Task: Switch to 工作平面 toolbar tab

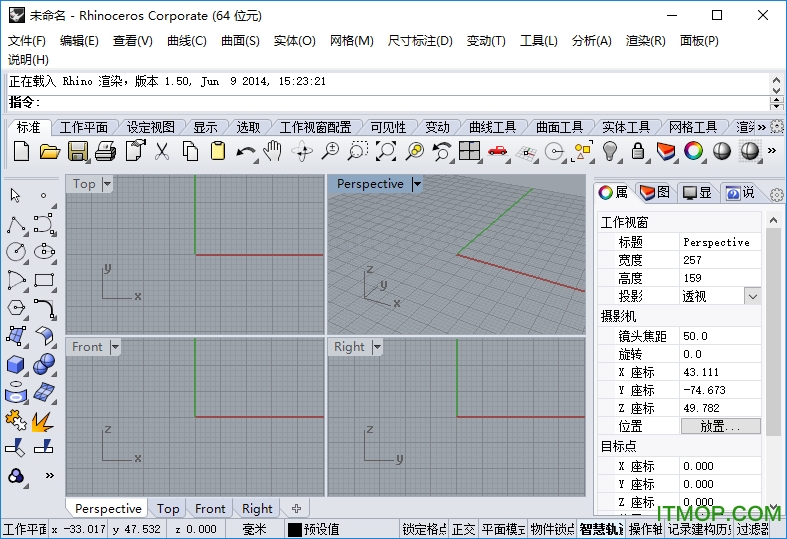Action: 83,127
